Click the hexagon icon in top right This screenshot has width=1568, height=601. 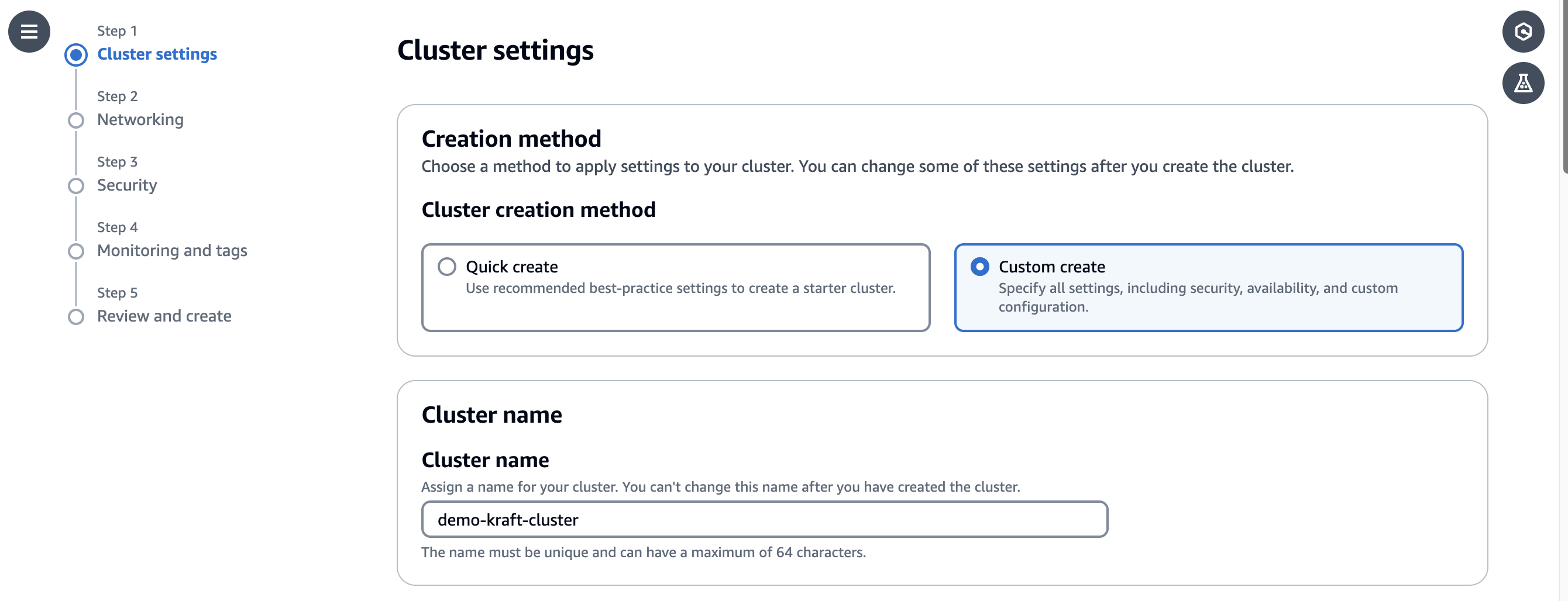[1522, 32]
